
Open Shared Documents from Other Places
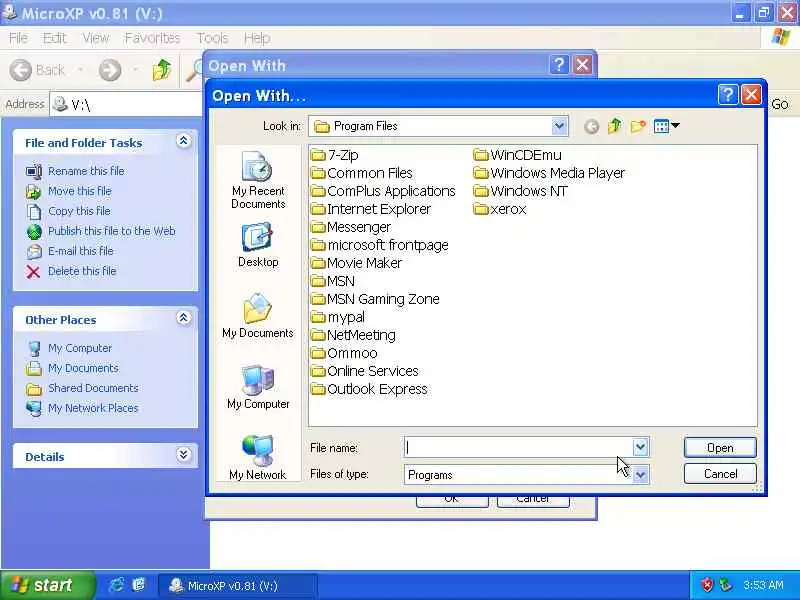(x=93, y=388)
